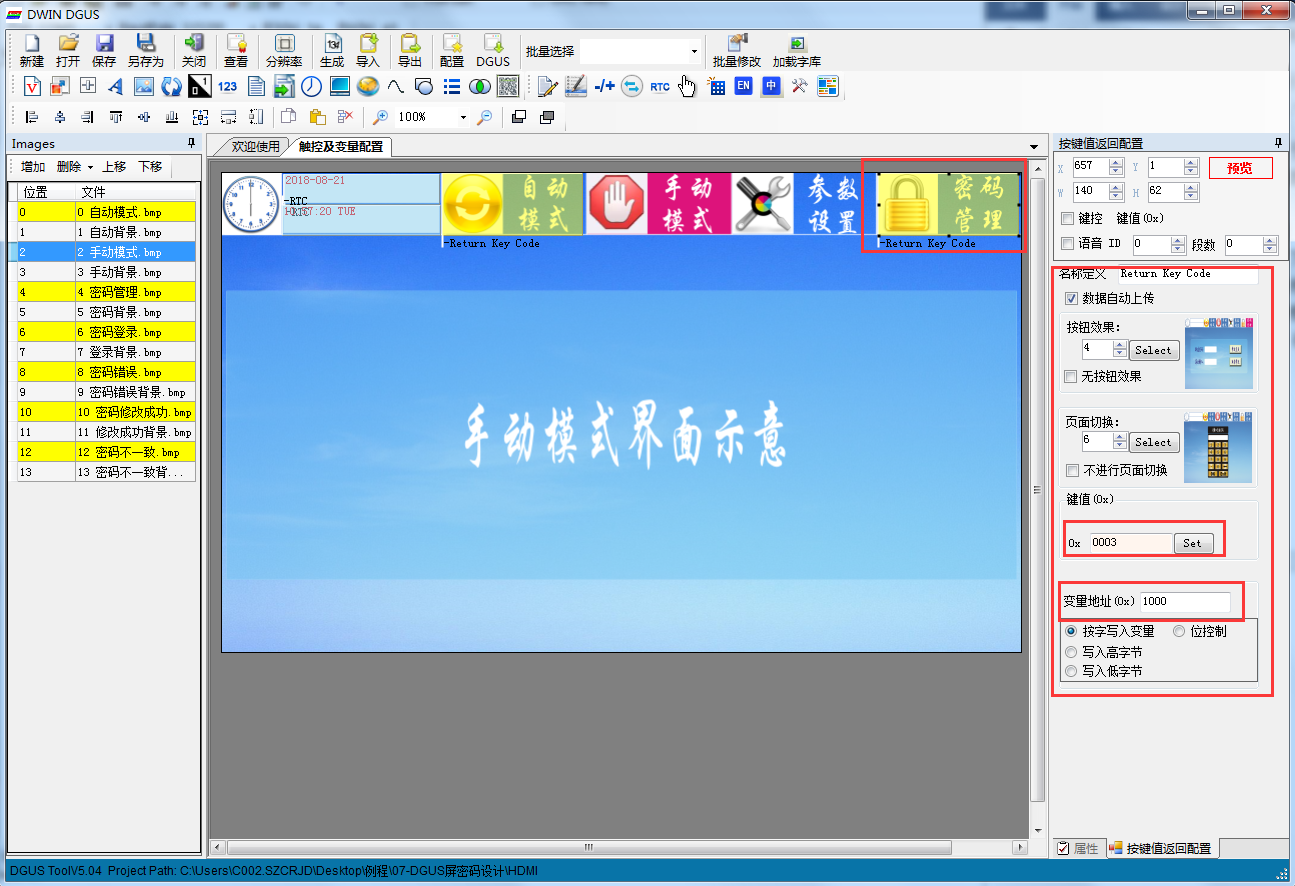Image resolution: width=1295 pixels, height=886 pixels.
Task: Select image row '4 密码管理.bmp'
Action: [x=107, y=292]
